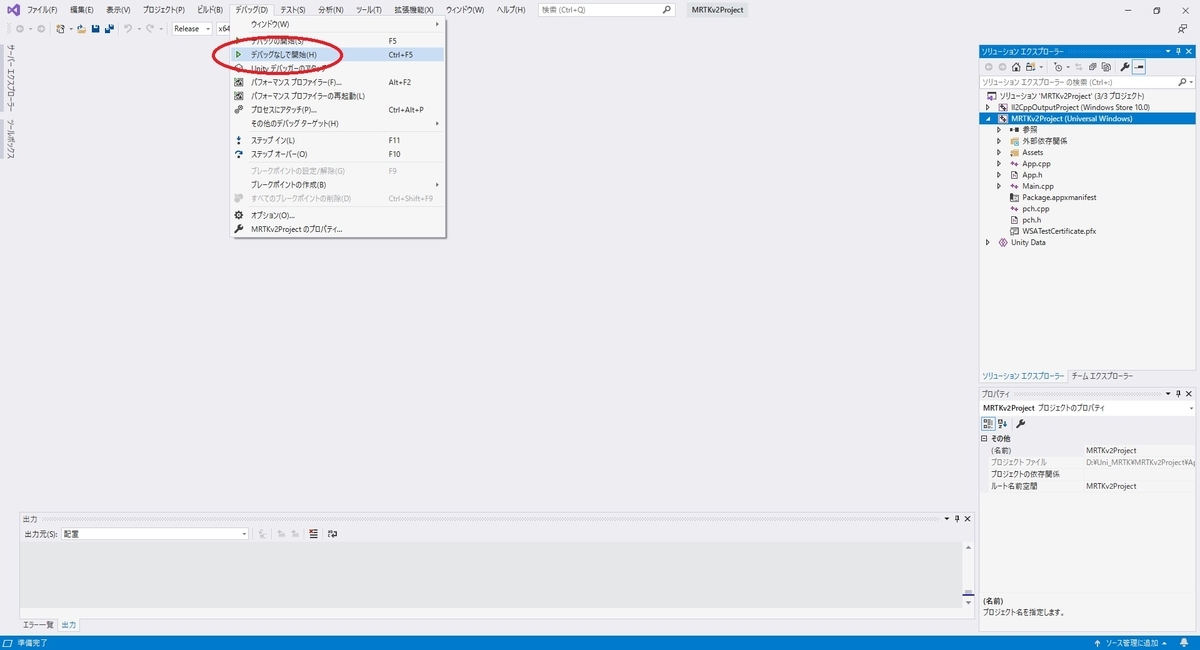The image size is (1200, 650).
Task: Click the Open File toolbar icon
Action: pyautogui.click(x=81, y=29)
